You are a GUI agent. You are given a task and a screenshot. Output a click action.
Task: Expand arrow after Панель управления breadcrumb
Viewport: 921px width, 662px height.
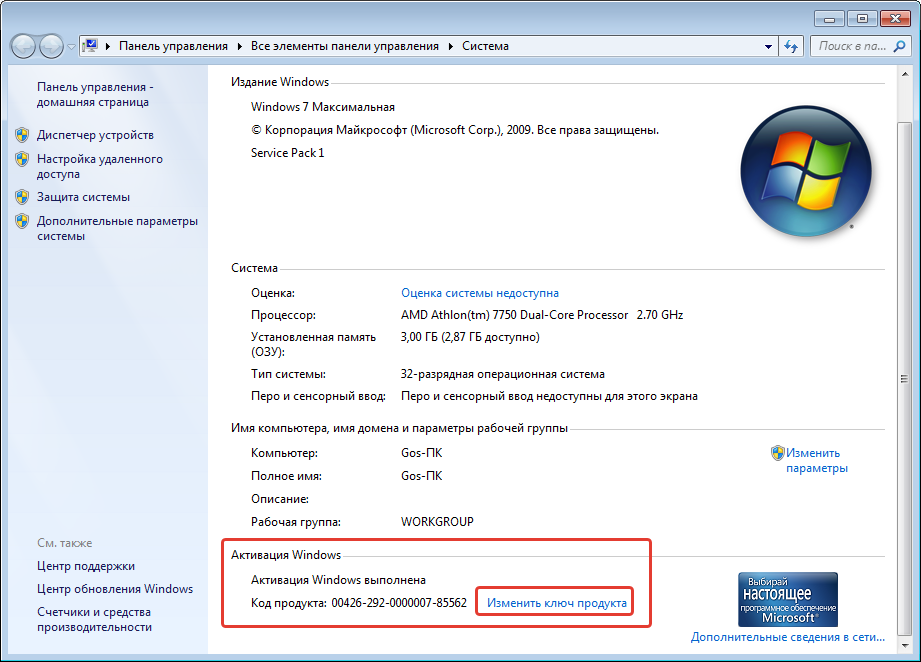coord(240,46)
